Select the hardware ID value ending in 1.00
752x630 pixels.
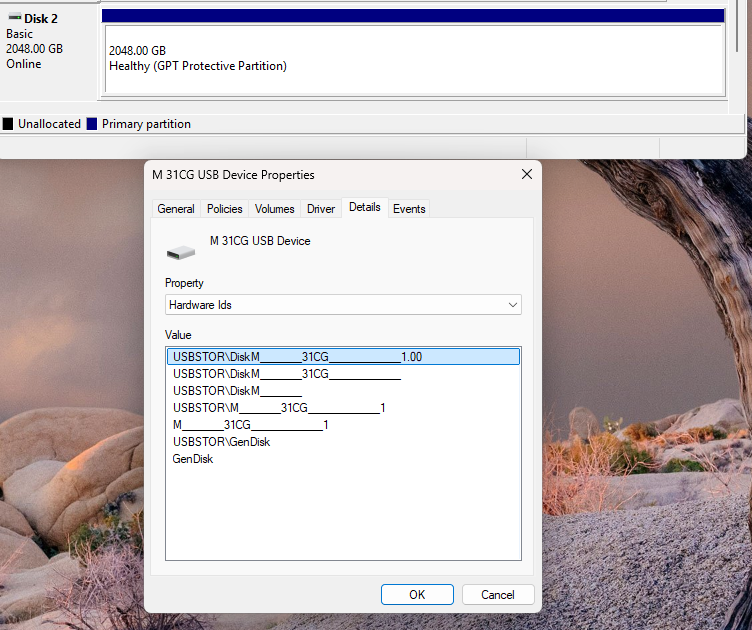point(297,356)
